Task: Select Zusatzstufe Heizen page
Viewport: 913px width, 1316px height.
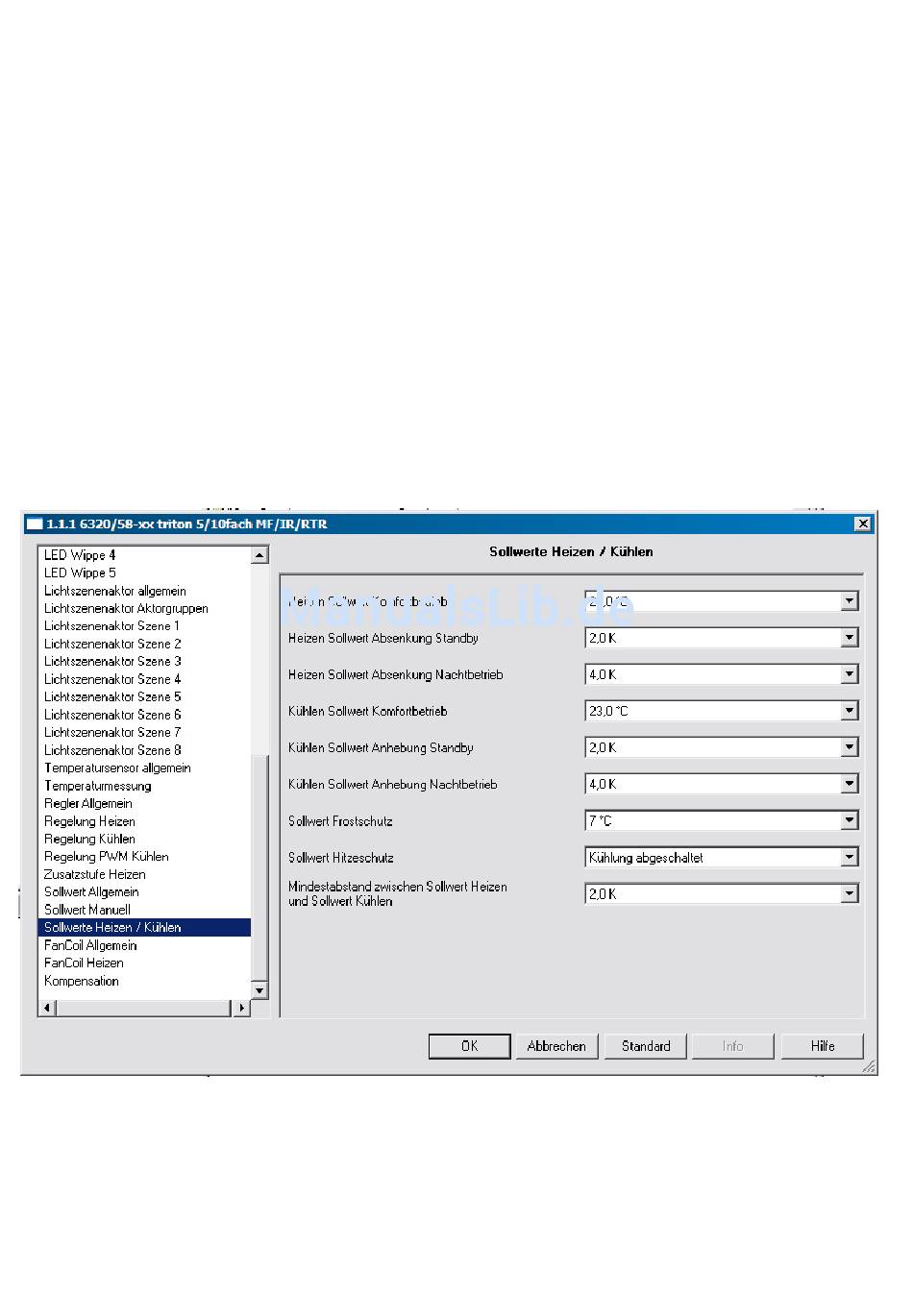Action: click(x=94, y=874)
